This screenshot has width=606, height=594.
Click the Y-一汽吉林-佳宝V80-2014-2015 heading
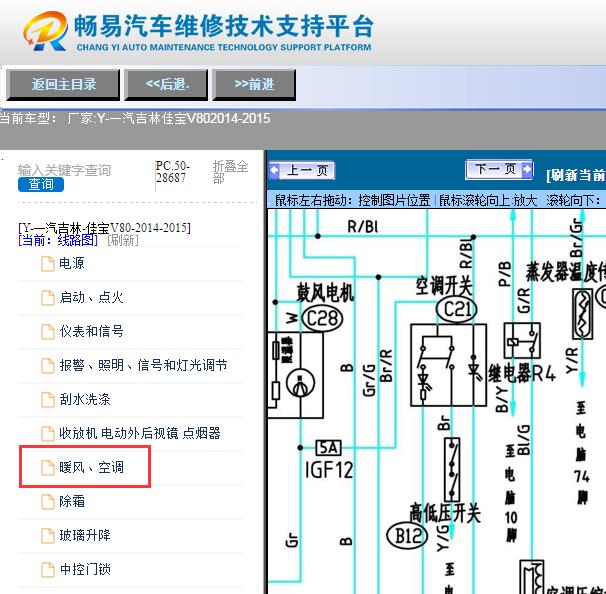click(104, 228)
